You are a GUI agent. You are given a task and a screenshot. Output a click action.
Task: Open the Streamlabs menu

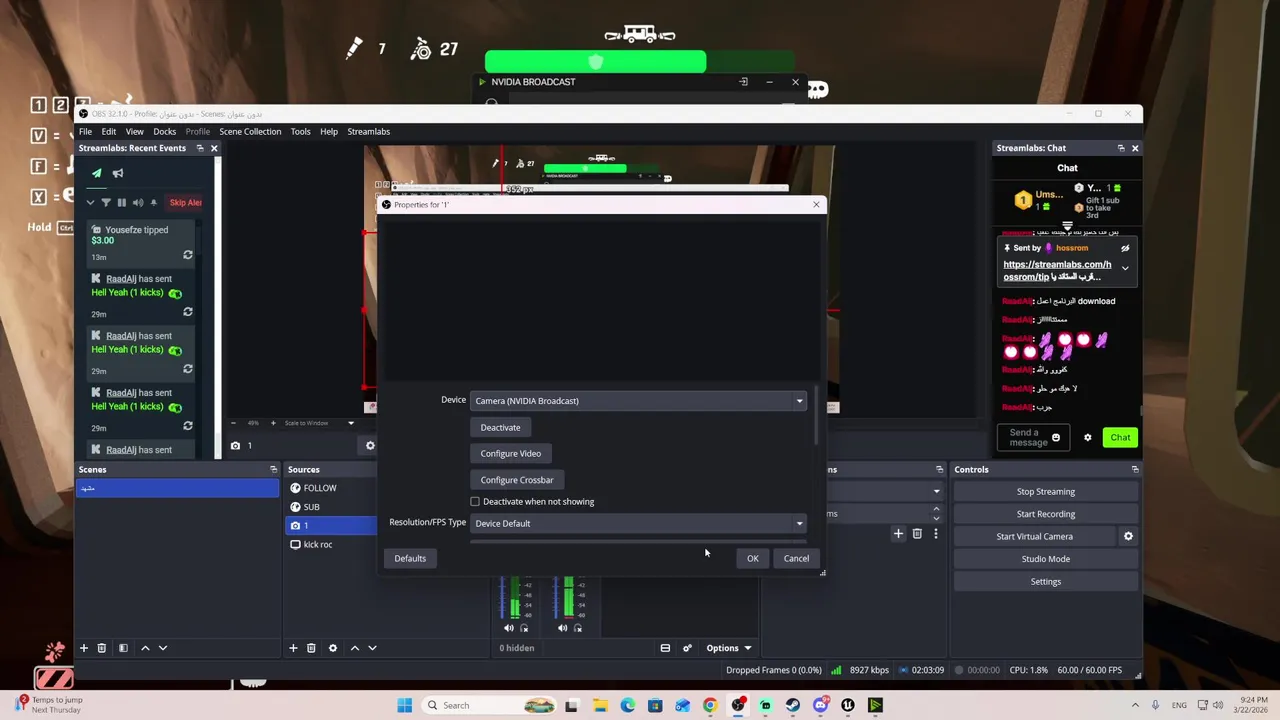coord(369,131)
